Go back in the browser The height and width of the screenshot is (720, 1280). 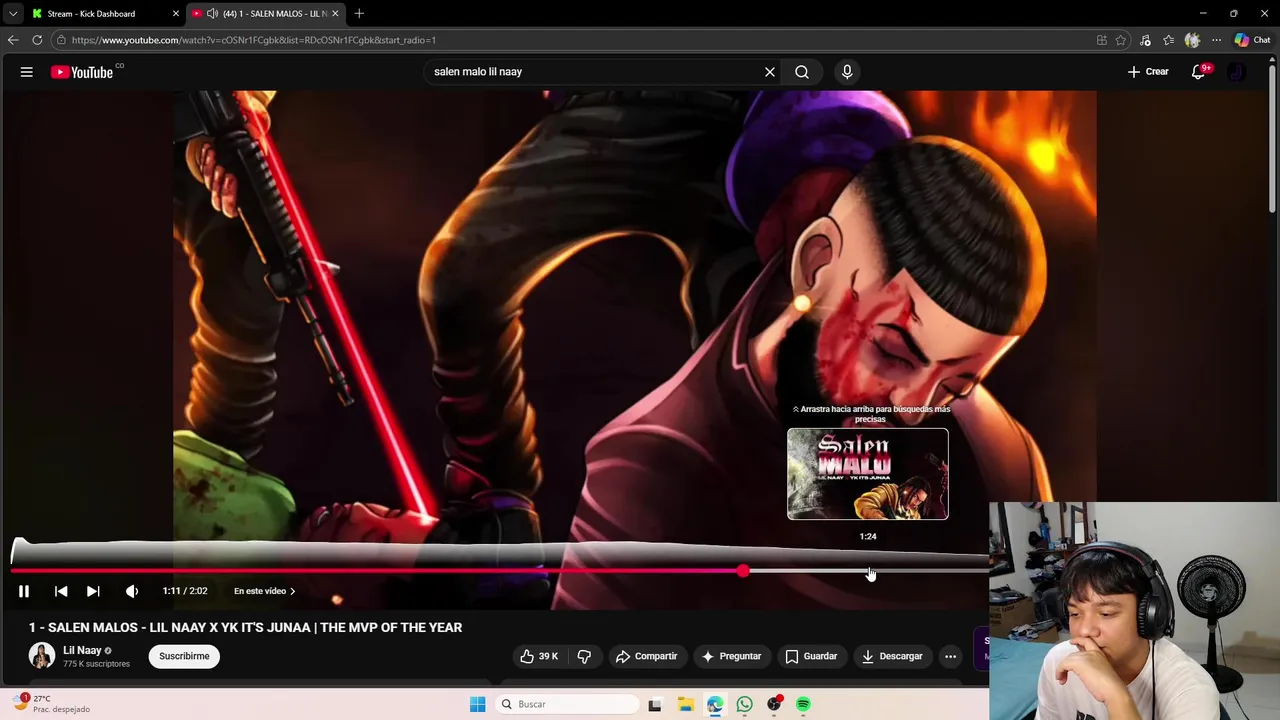click(x=13, y=40)
